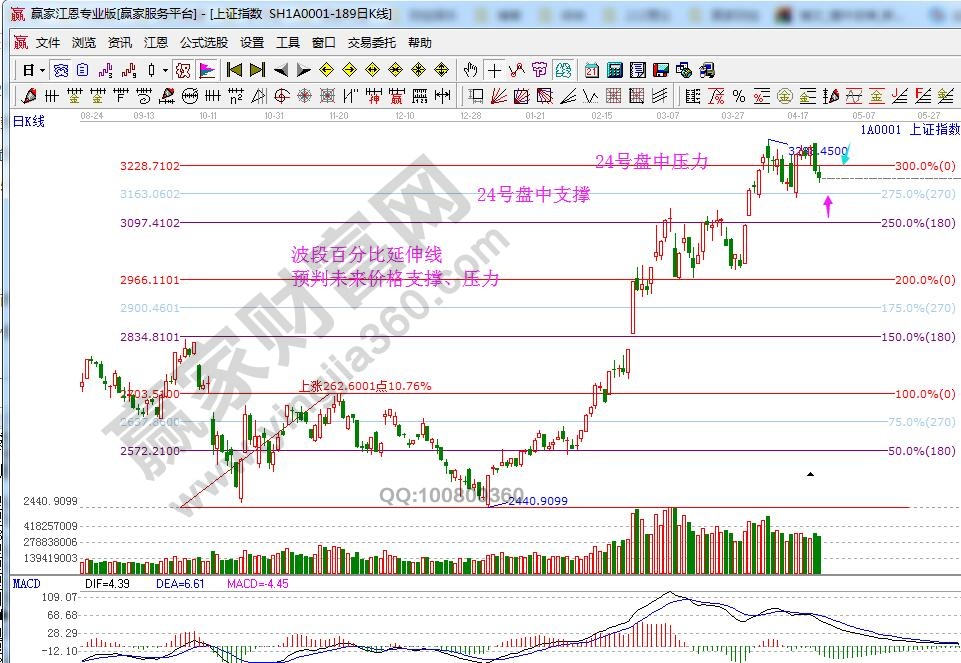Image resolution: width=961 pixels, height=663 pixels.
Task: Open the 江恩 menu
Action: [x=155, y=43]
